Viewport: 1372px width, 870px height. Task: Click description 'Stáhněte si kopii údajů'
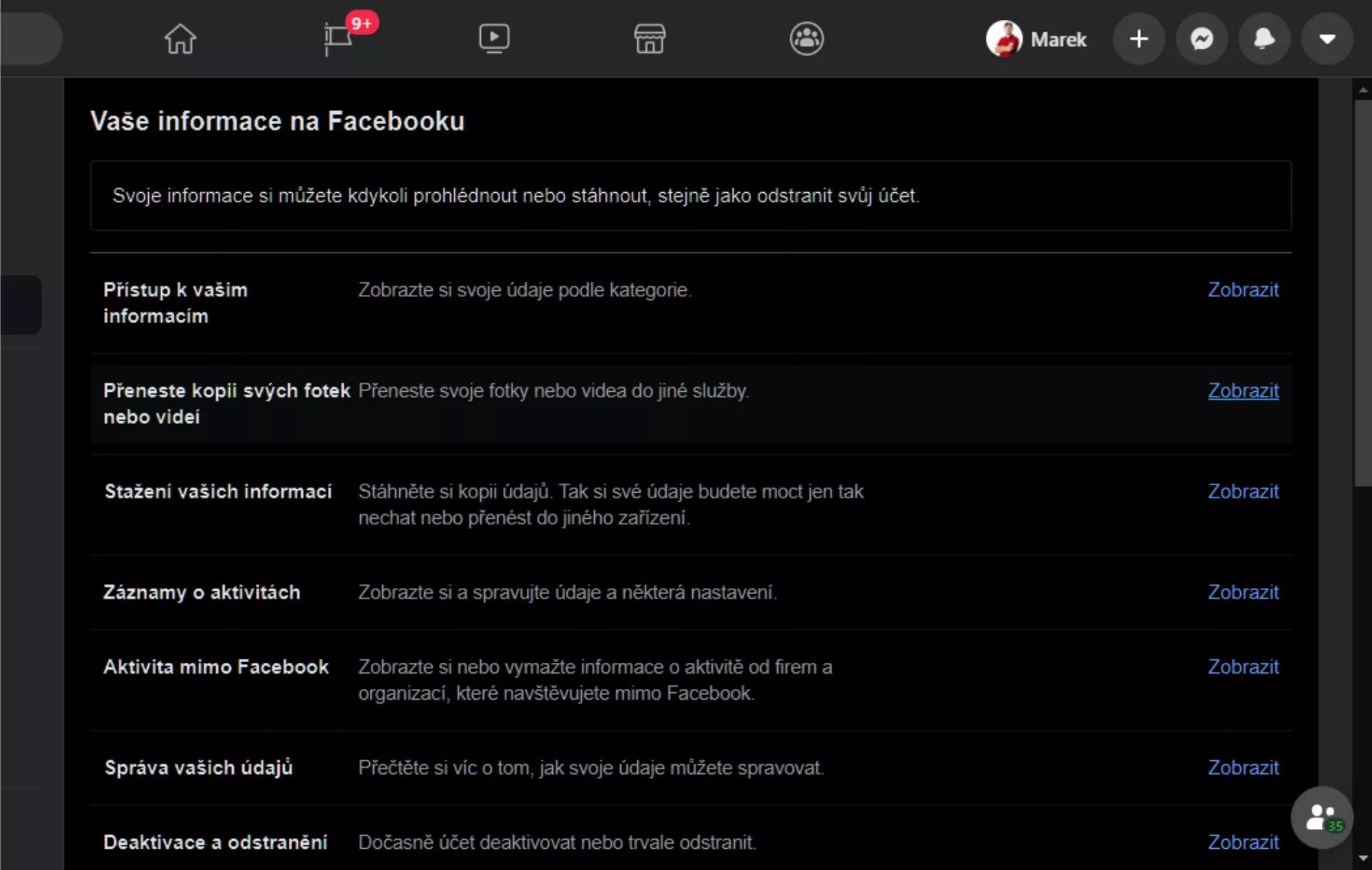point(611,504)
